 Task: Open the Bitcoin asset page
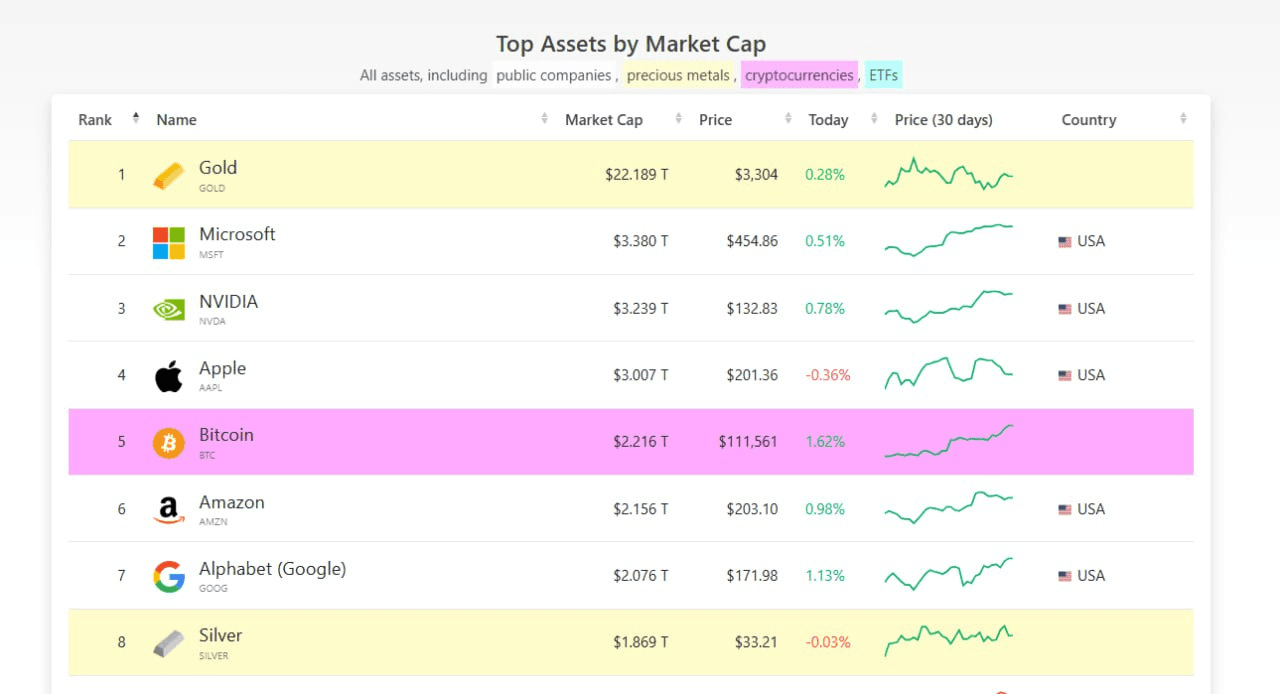point(226,435)
